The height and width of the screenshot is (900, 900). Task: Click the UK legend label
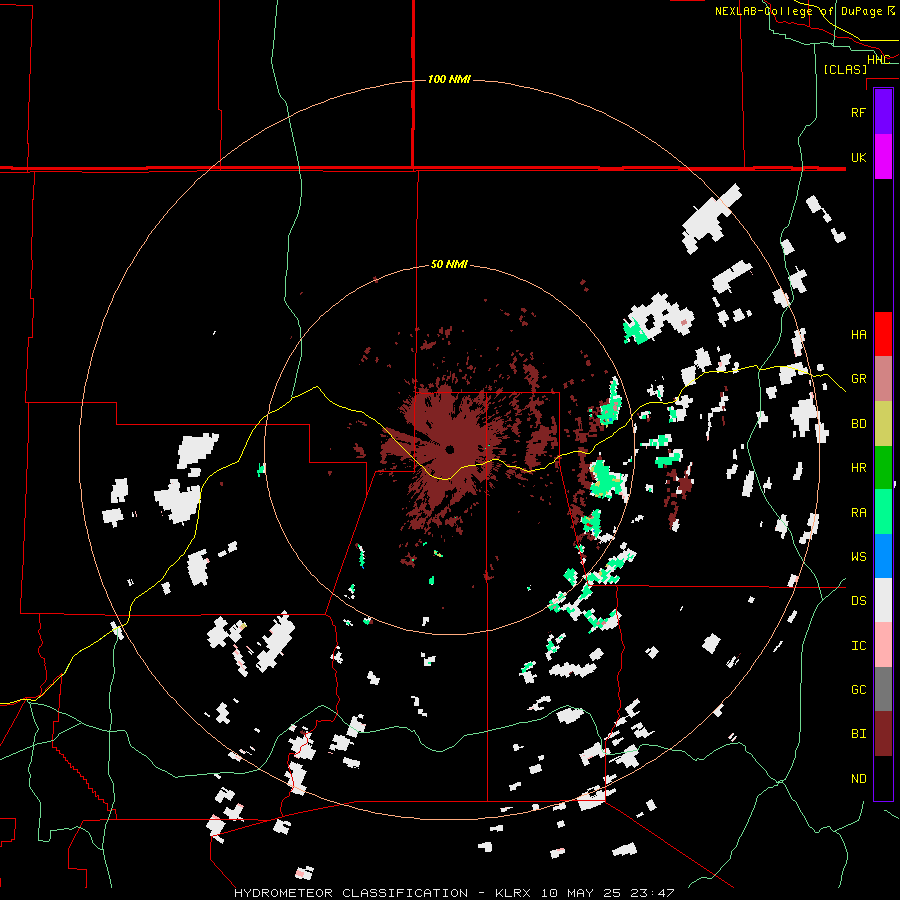(x=859, y=157)
